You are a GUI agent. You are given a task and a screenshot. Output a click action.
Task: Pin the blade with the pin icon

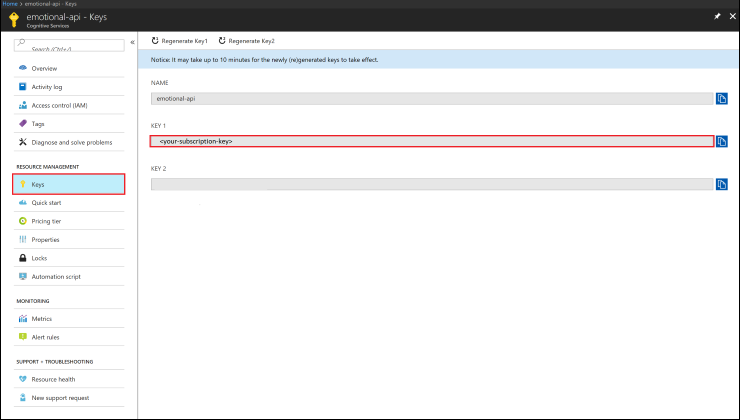717,17
